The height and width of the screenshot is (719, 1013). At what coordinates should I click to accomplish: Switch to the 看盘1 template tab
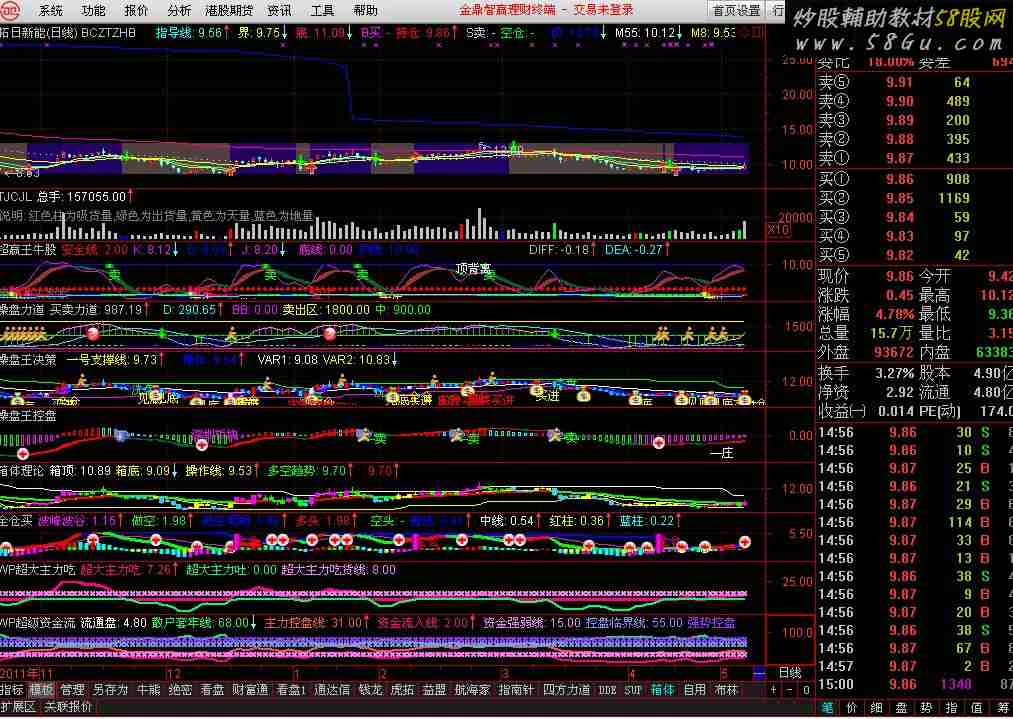pos(291,690)
